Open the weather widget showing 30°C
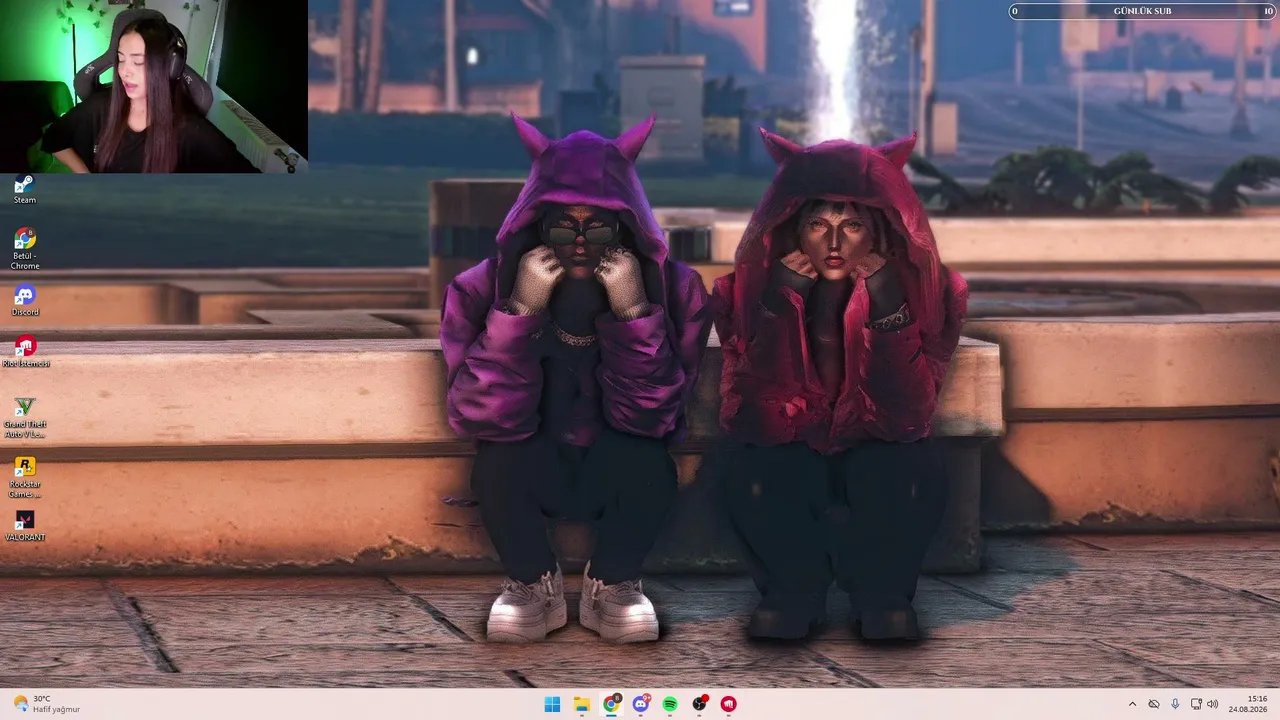 (46, 704)
